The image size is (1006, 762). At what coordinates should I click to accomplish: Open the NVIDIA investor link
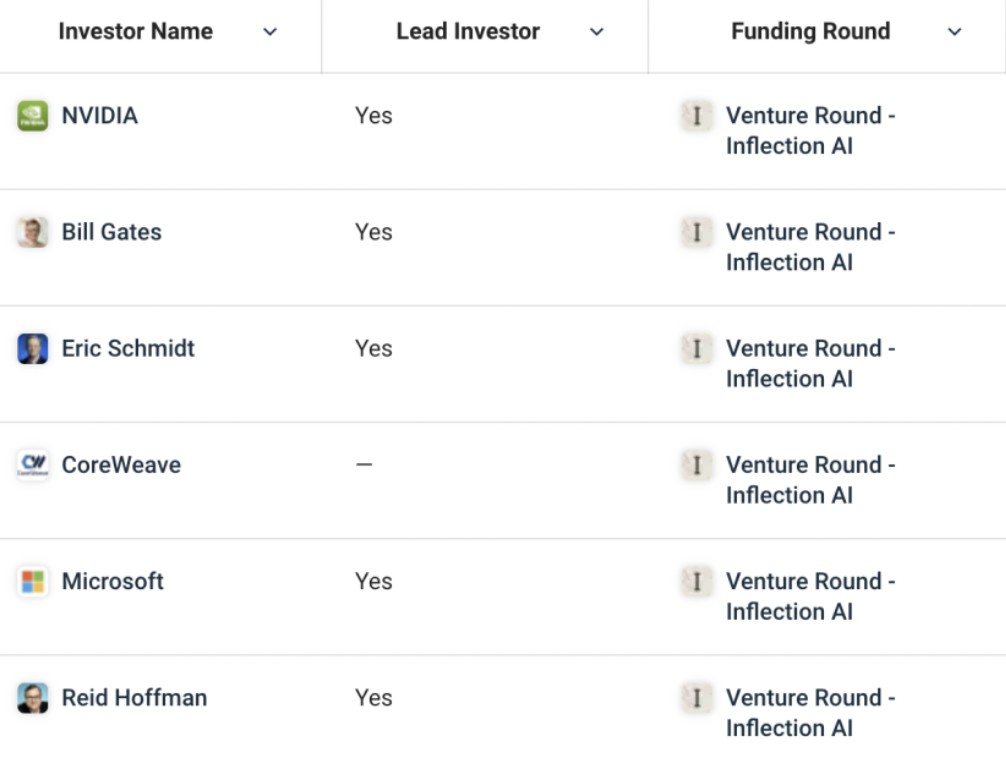[x=99, y=116]
